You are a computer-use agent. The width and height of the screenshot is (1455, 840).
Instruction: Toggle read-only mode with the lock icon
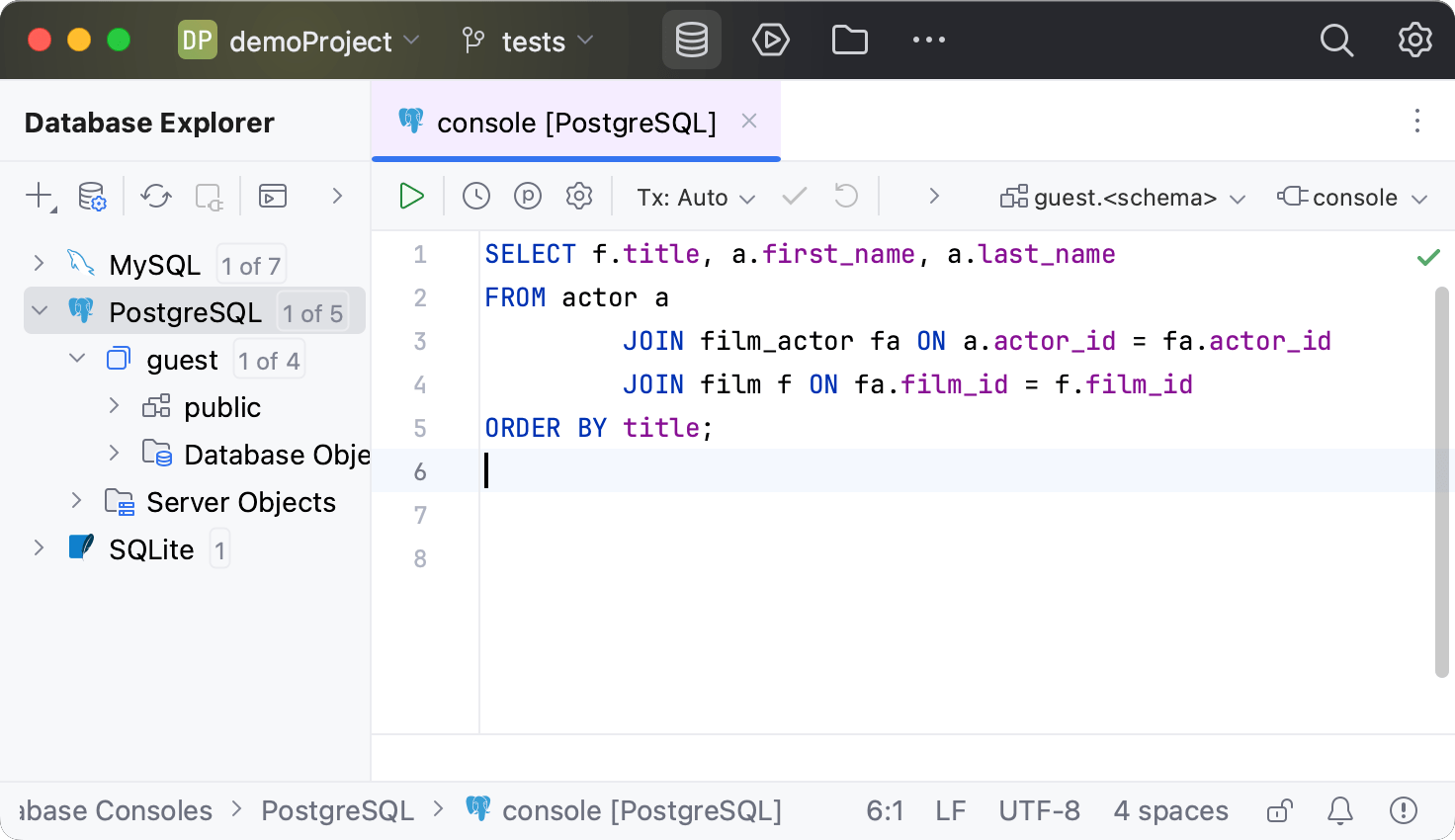(1278, 810)
